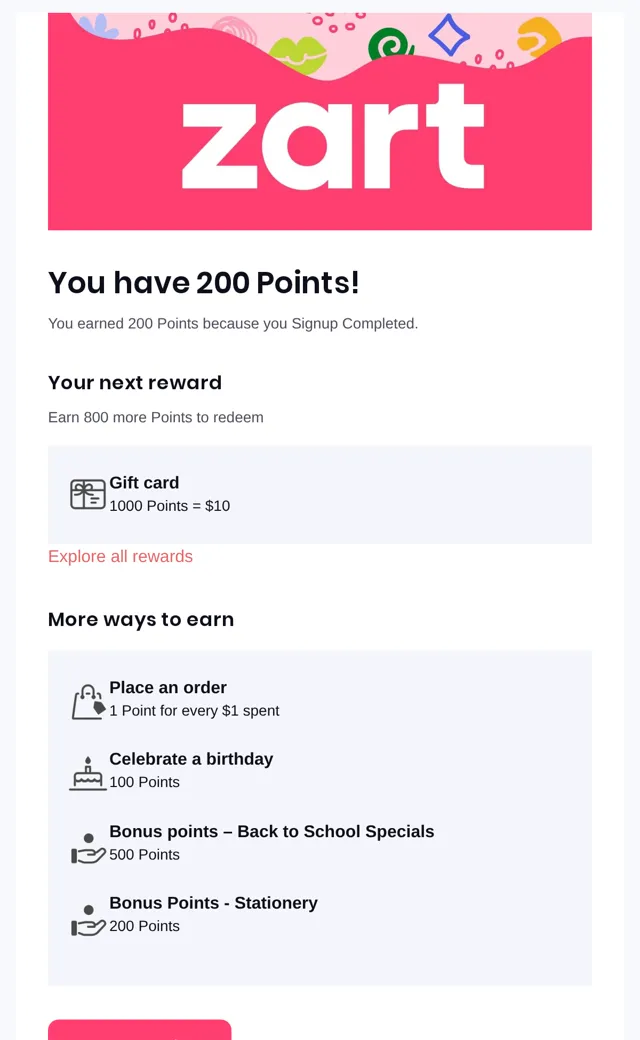Viewport: 640px width, 1040px height.
Task: Click the You have 200 Points! heading
Action: [204, 283]
